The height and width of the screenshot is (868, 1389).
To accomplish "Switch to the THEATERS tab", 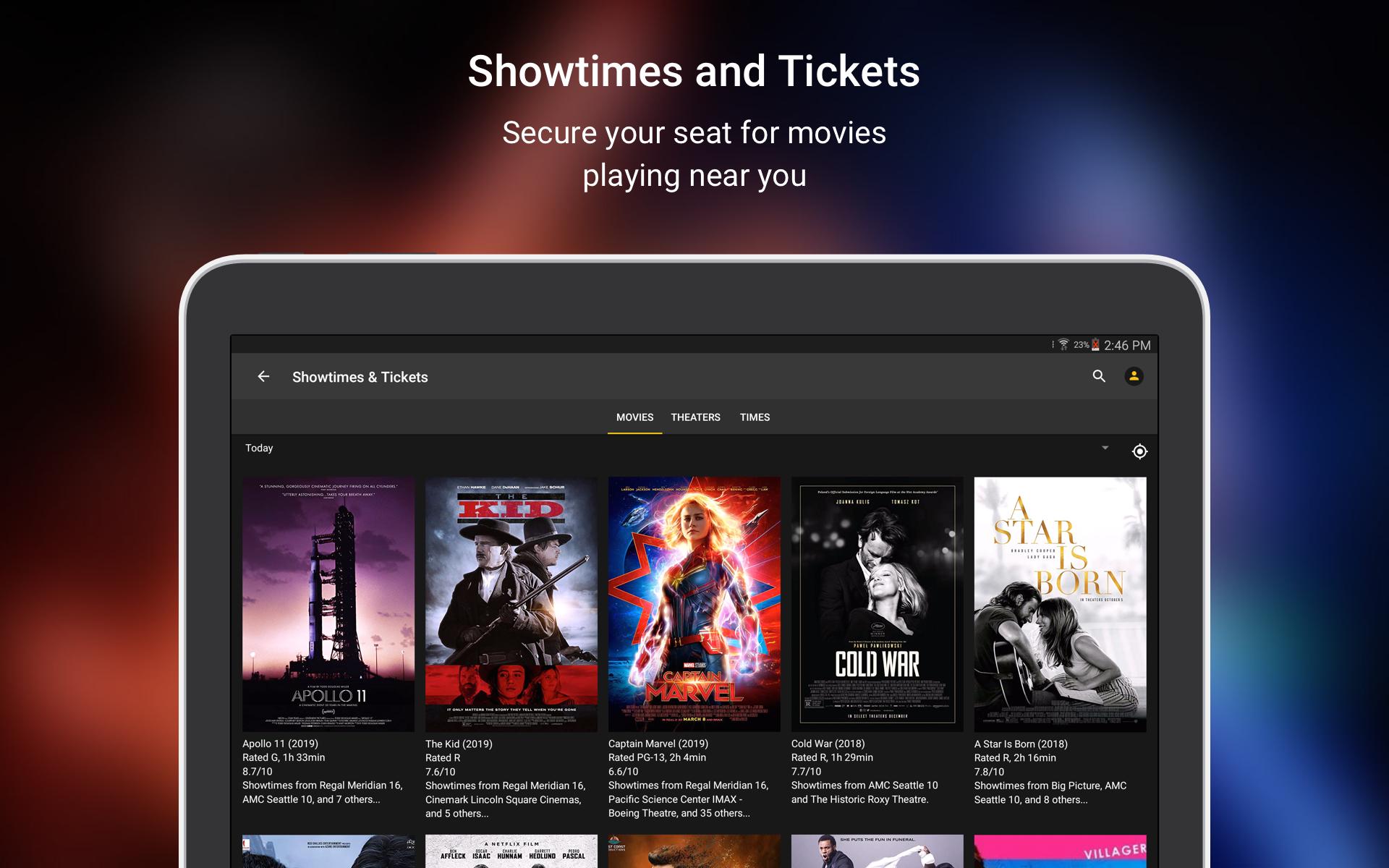I will (695, 417).
